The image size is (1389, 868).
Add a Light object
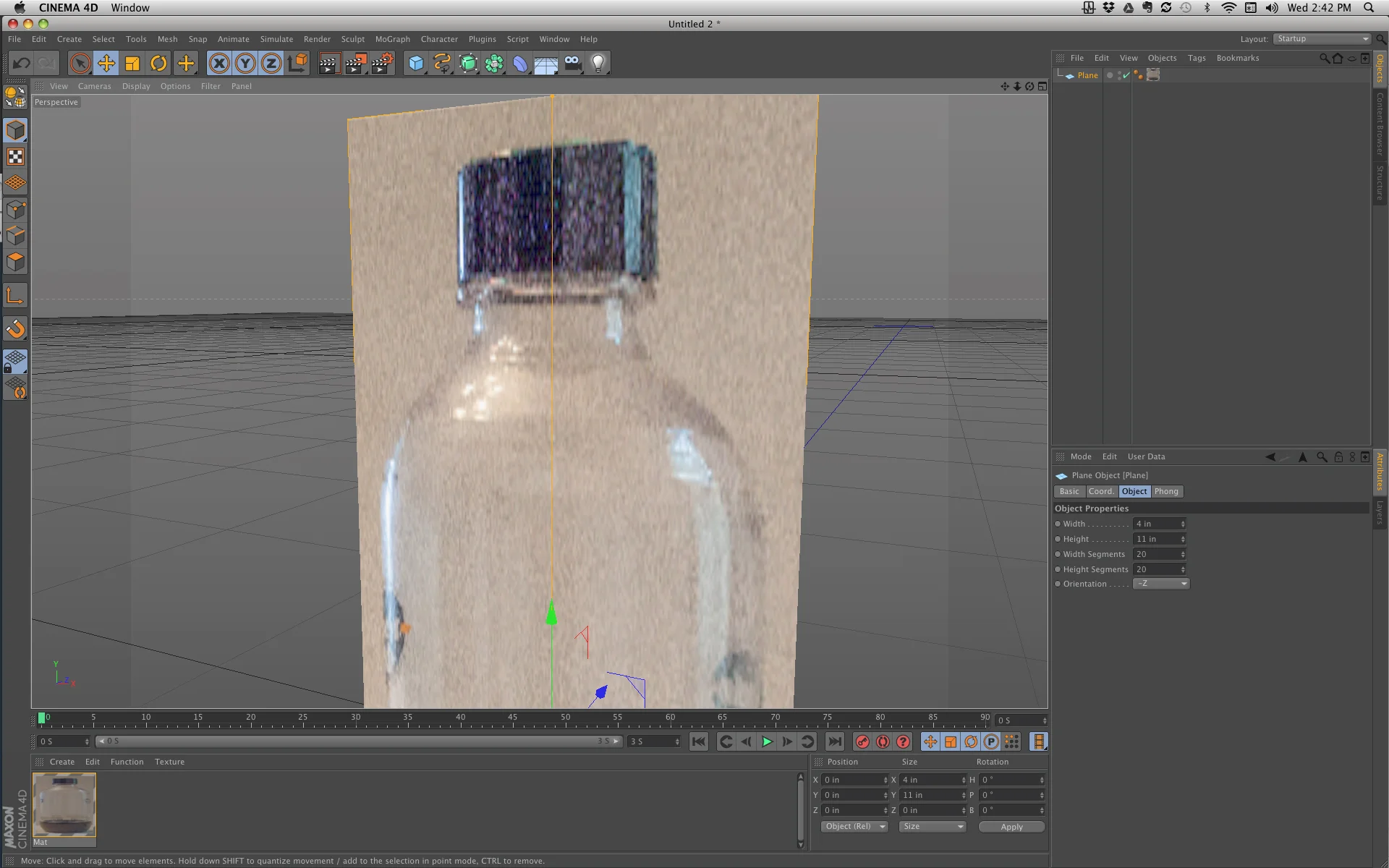pyautogui.click(x=598, y=64)
